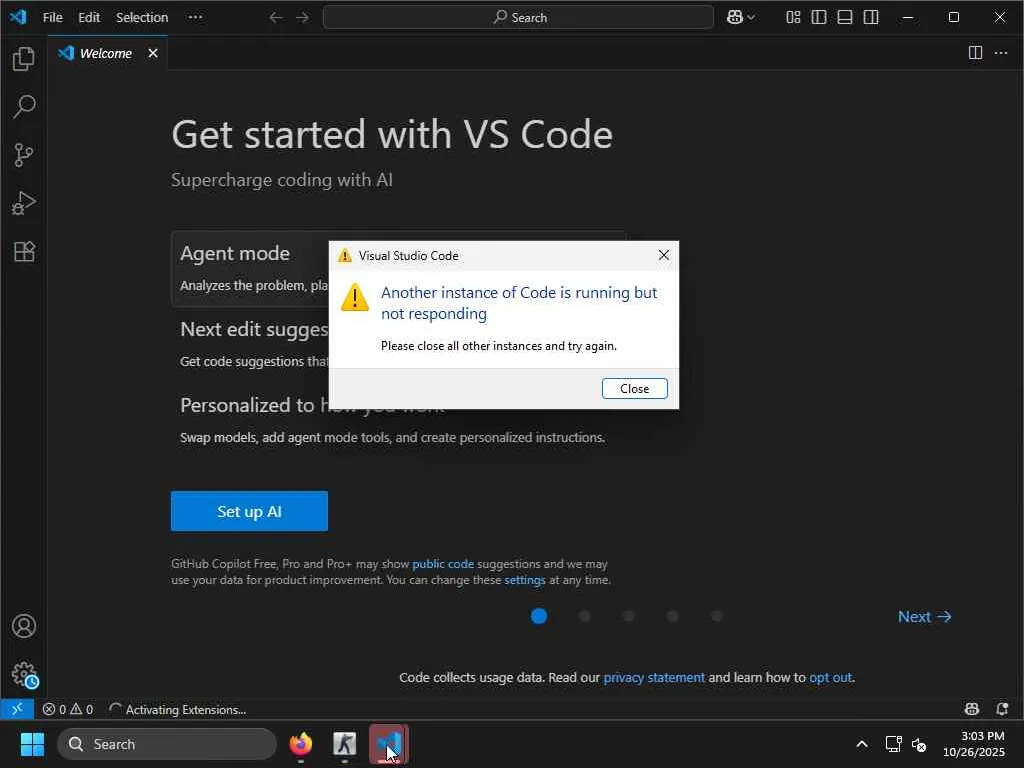Select the second walkthrough page dot
1024x768 pixels.
pos(584,616)
